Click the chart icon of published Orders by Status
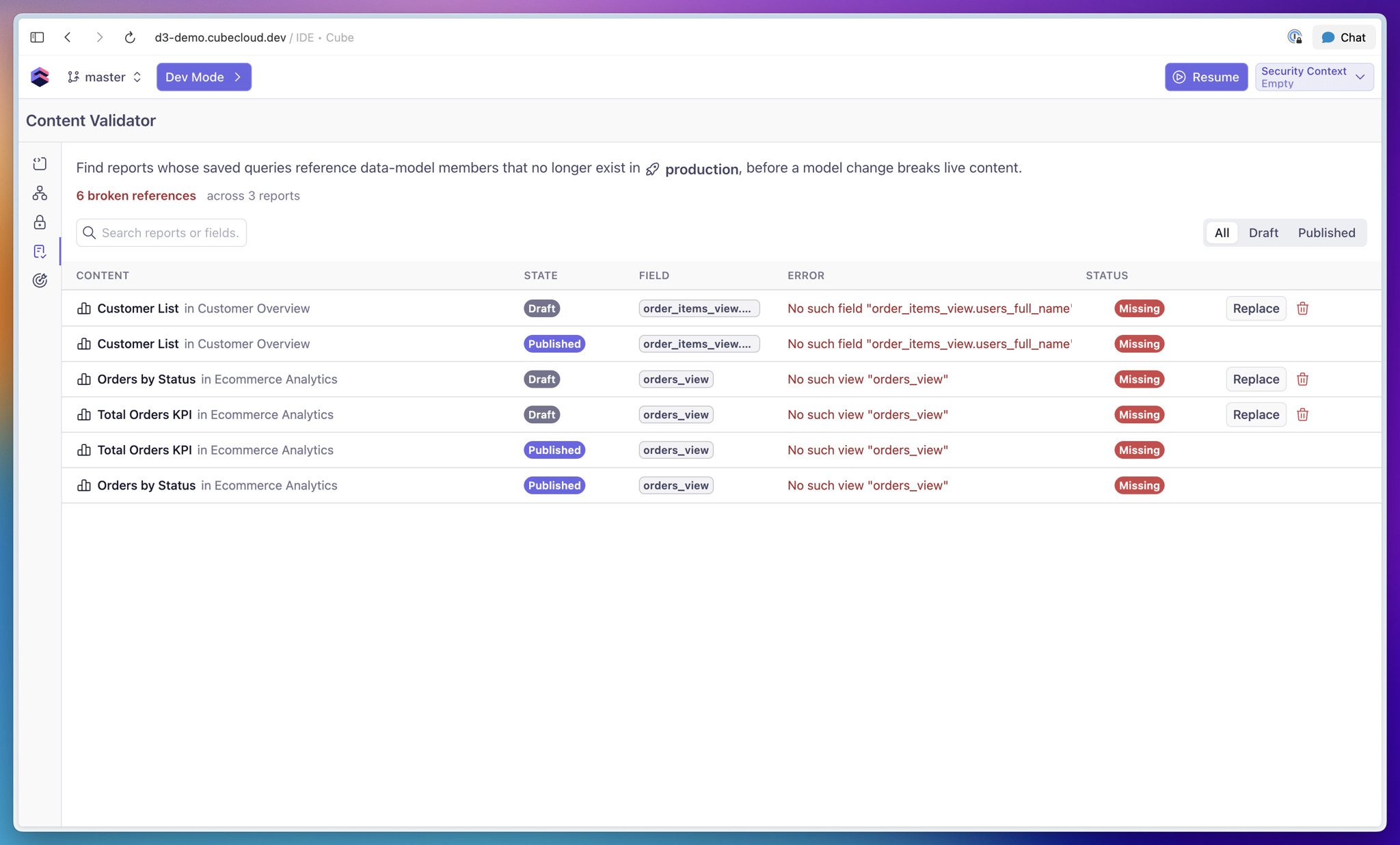The image size is (1400, 845). coord(84,485)
